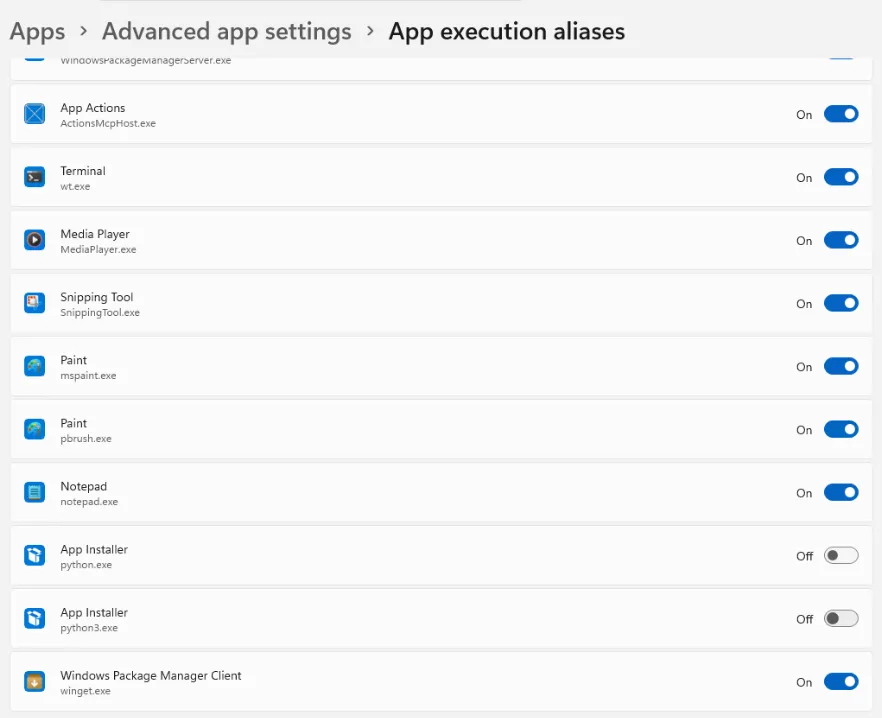Disable the Media Player alias switch
The image size is (882, 718).
click(841, 240)
